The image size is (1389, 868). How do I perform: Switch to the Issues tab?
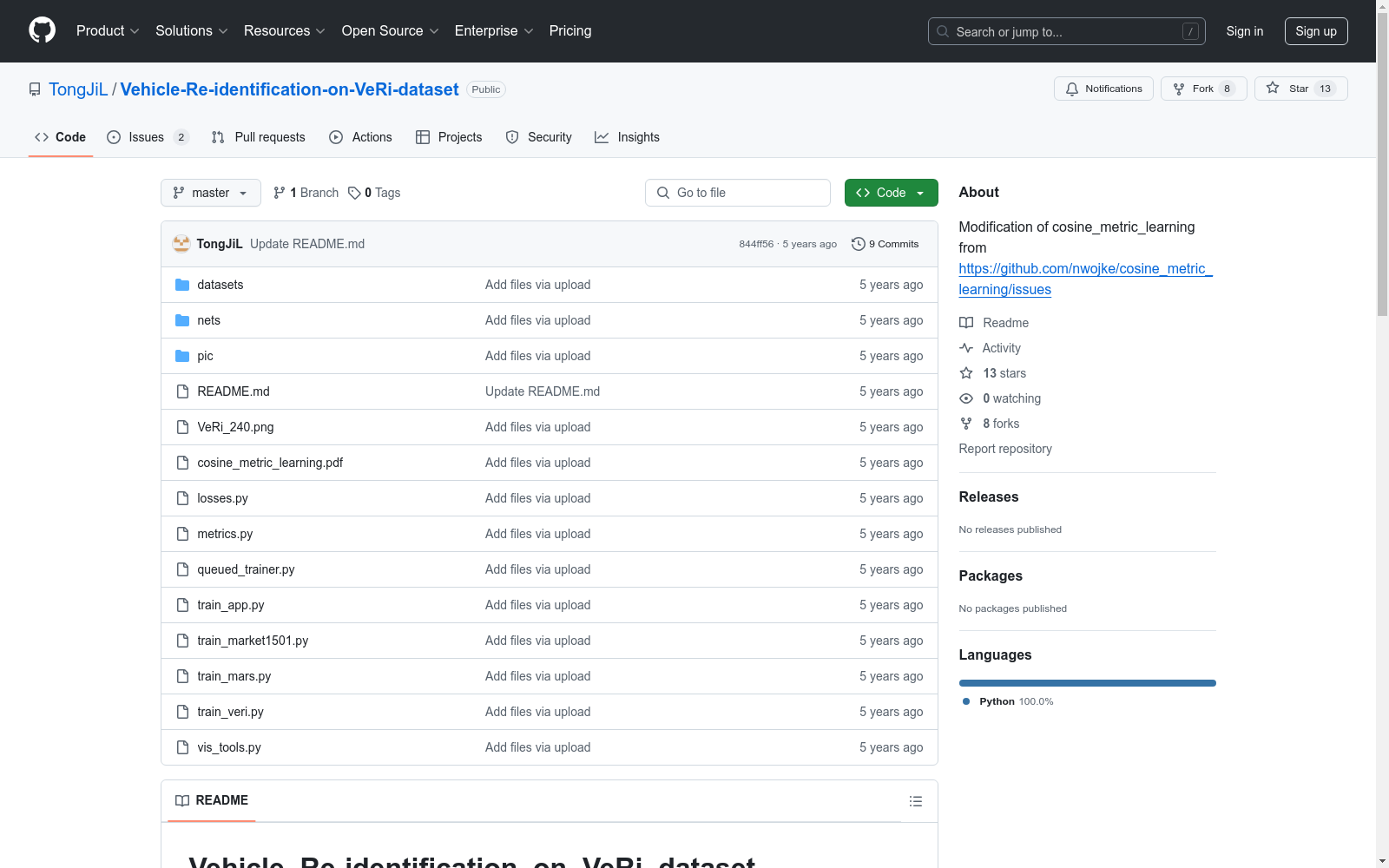(x=148, y=137)
